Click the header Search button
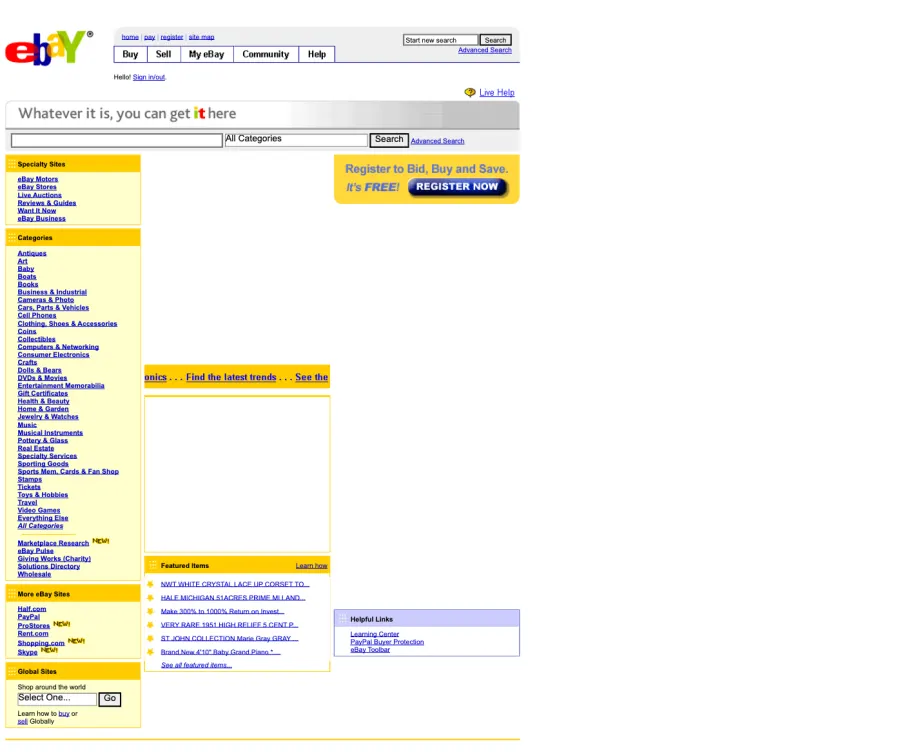Screen dimensions: 900x752 click(495, 40)
